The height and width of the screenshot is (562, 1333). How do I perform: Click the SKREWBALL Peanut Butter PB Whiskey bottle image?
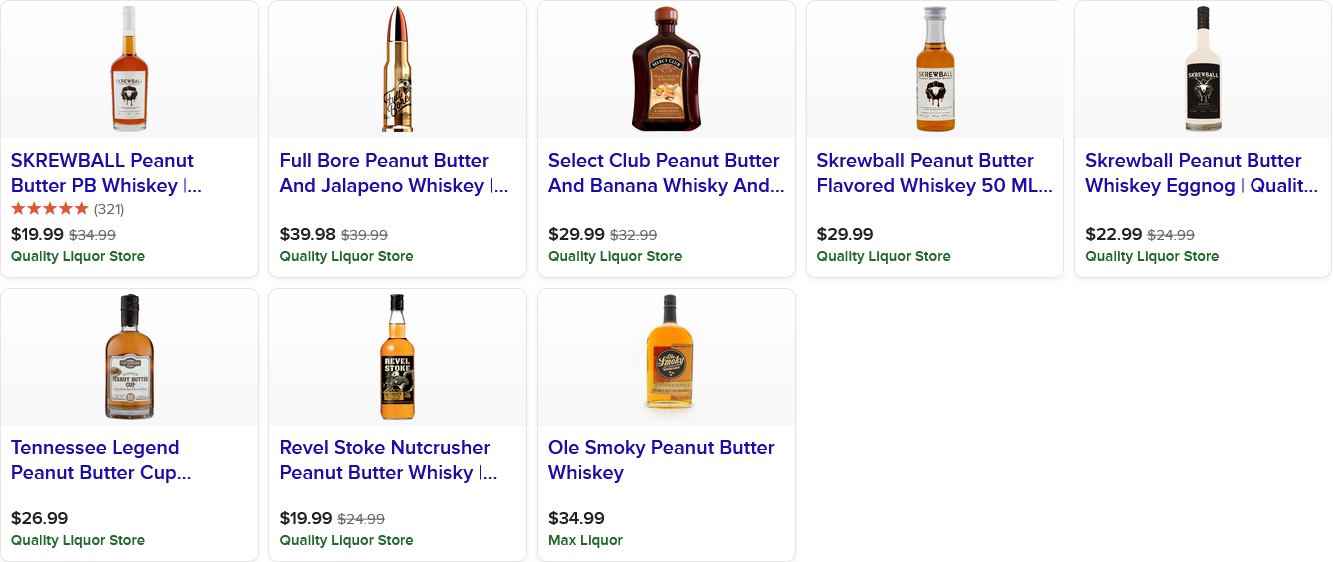129,69
